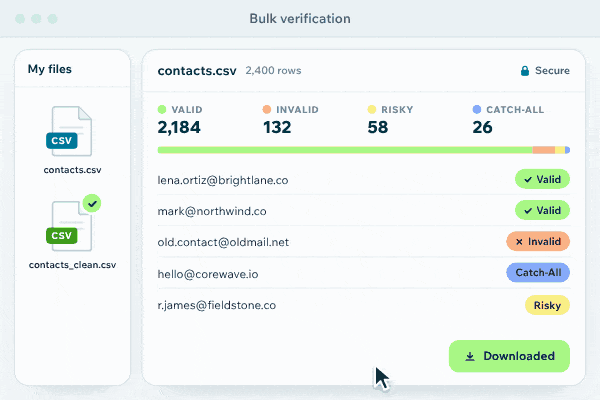Viewport: 600px width, 400px height.
Task: Click the Valid badge for lena.ortiz@brightlane.co
Action: (542, 179)
